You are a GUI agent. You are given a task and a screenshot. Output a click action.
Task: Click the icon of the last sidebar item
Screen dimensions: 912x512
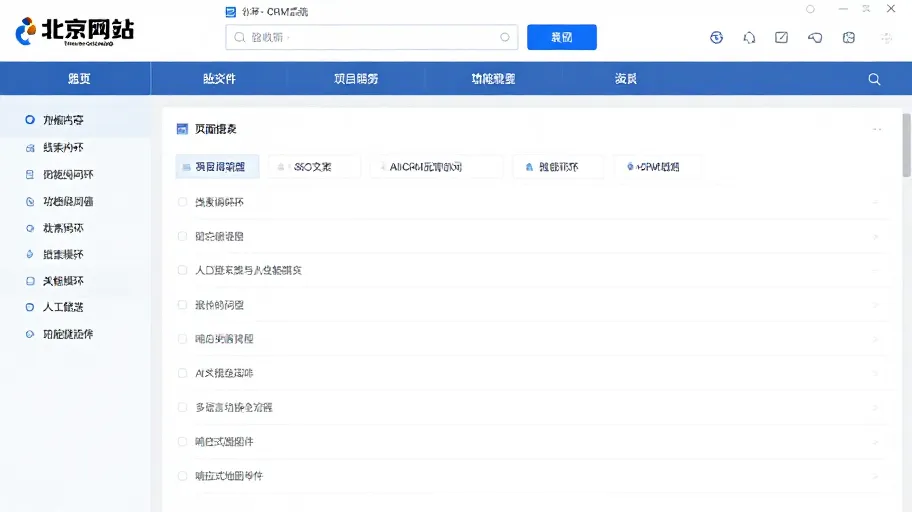pos(30,334)
